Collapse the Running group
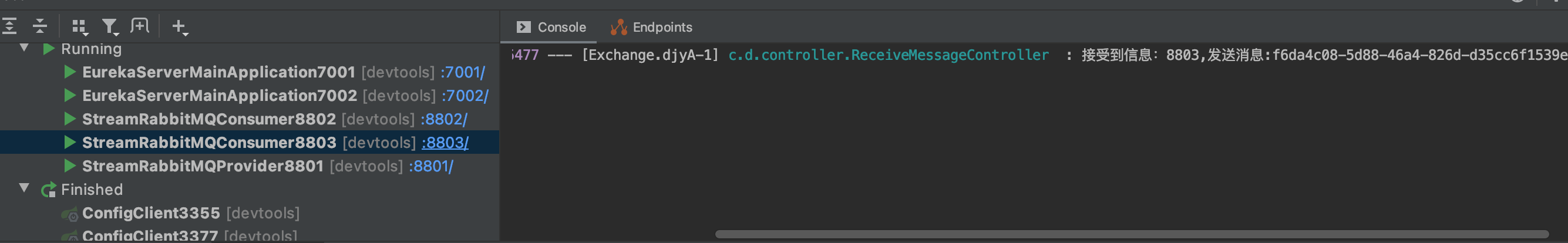This screenshot has height=243, width=1568. coord(24,48)
